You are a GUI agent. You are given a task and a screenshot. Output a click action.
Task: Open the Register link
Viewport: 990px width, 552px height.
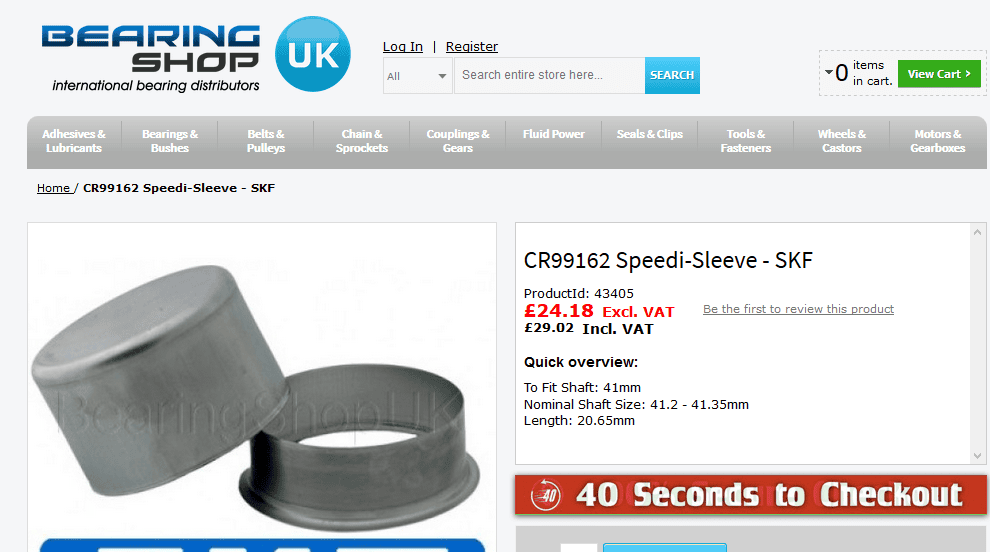pyautogui.click(x=472, y=46)
